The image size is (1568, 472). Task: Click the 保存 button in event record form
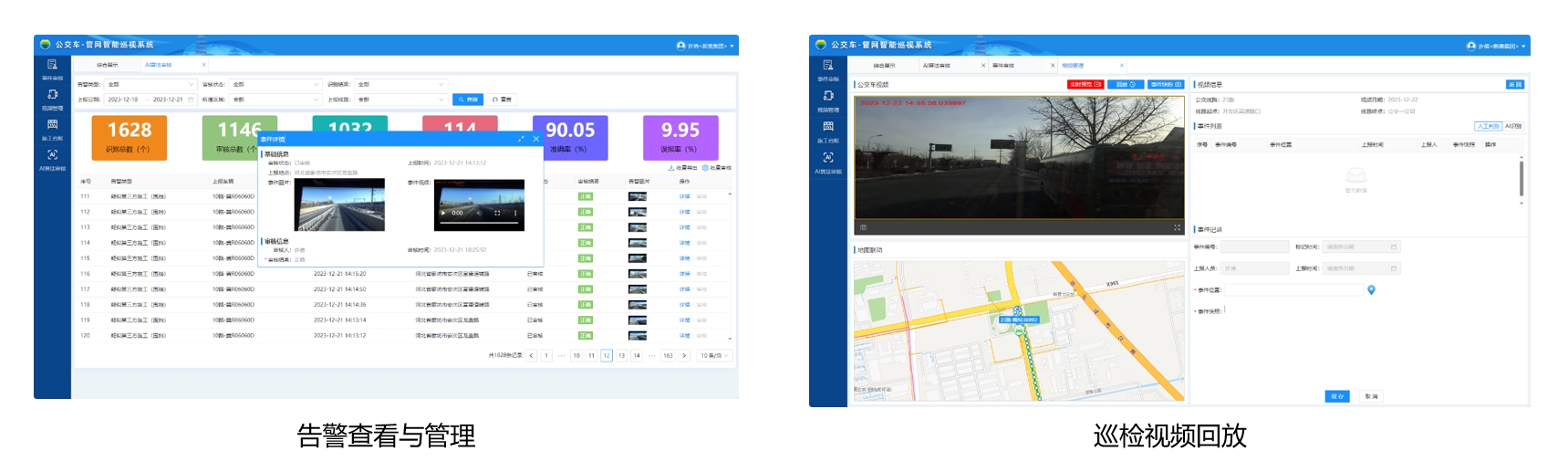coord(1336,396)
